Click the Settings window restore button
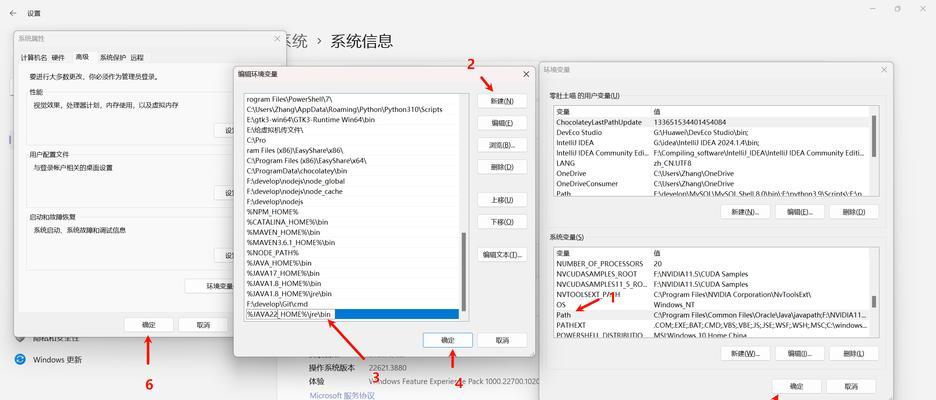The height and width of the screenshot is (400, 936). [x=897, y=9]
